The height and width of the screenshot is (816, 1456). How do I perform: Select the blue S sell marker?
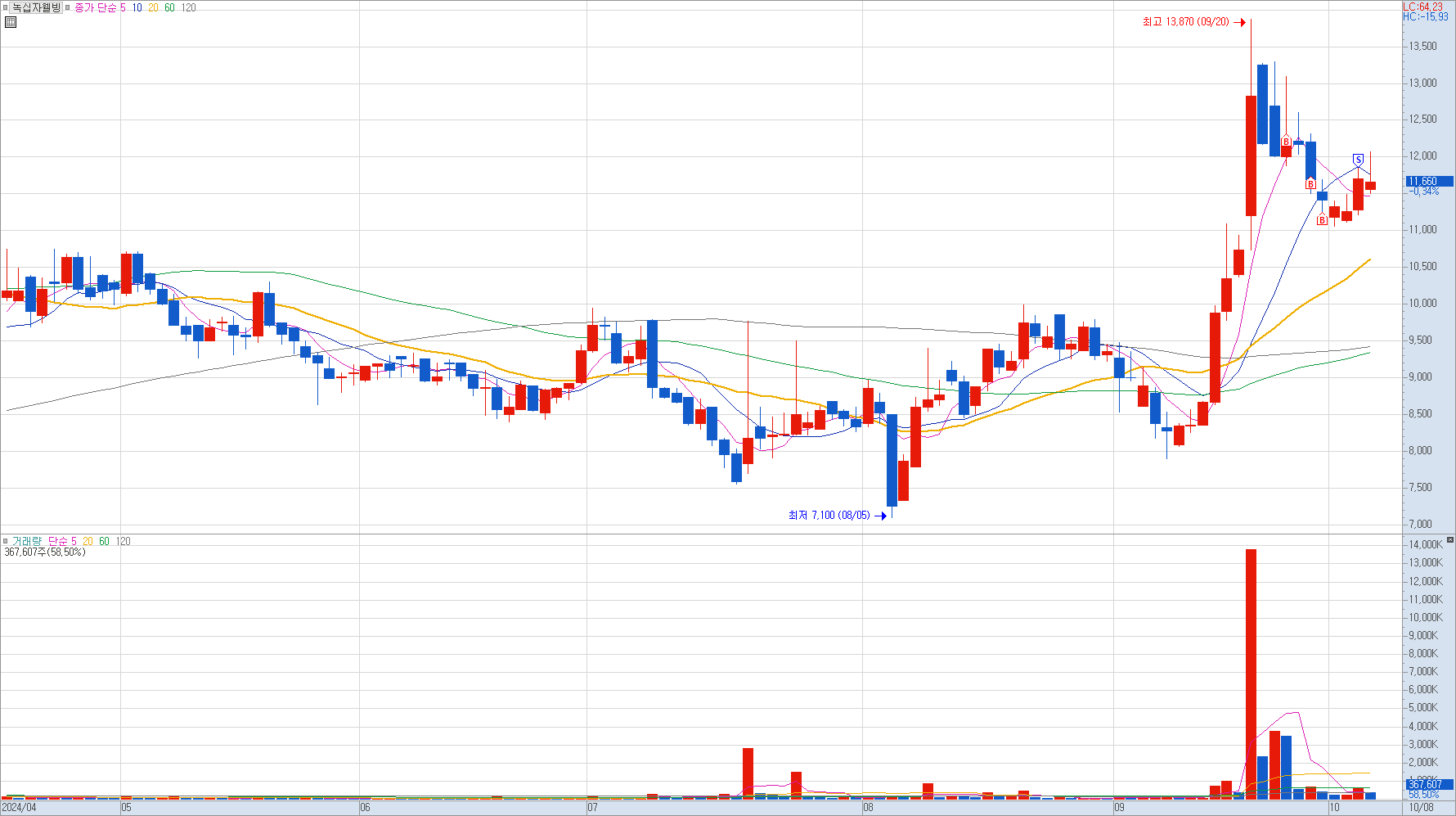[x=1358, y=160]
